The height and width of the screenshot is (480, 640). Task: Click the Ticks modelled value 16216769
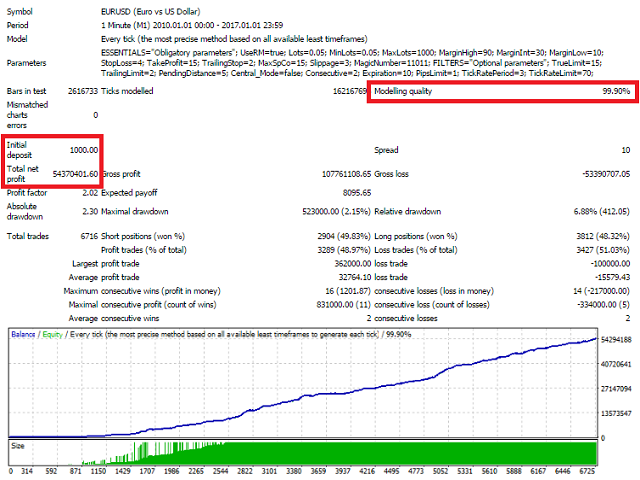350,91
